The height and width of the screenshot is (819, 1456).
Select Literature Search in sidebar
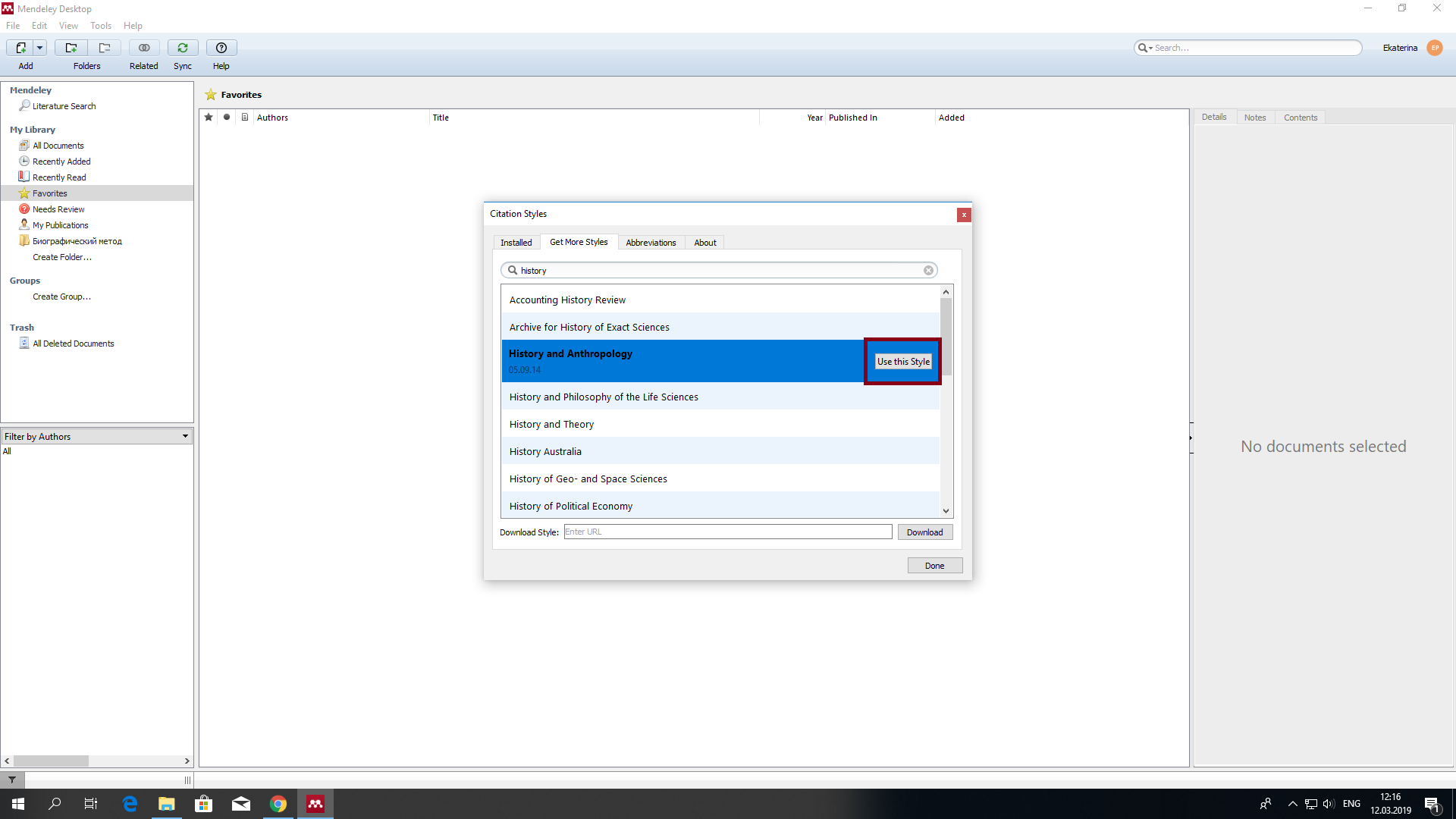64,106
